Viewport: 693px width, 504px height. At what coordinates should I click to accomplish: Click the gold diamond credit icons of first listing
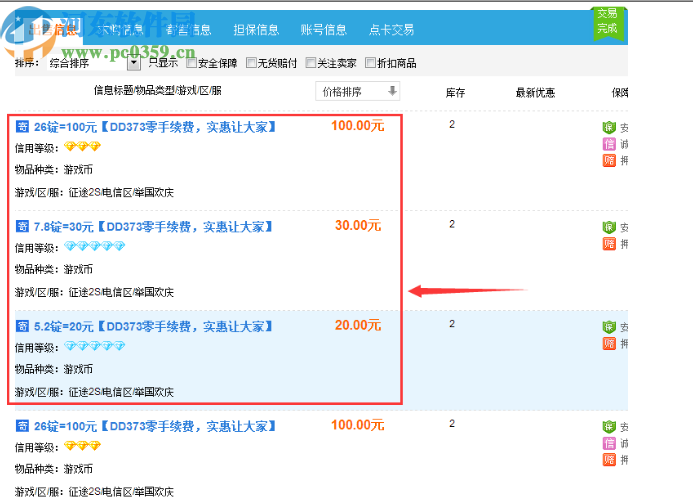click(x=83, y=146)
